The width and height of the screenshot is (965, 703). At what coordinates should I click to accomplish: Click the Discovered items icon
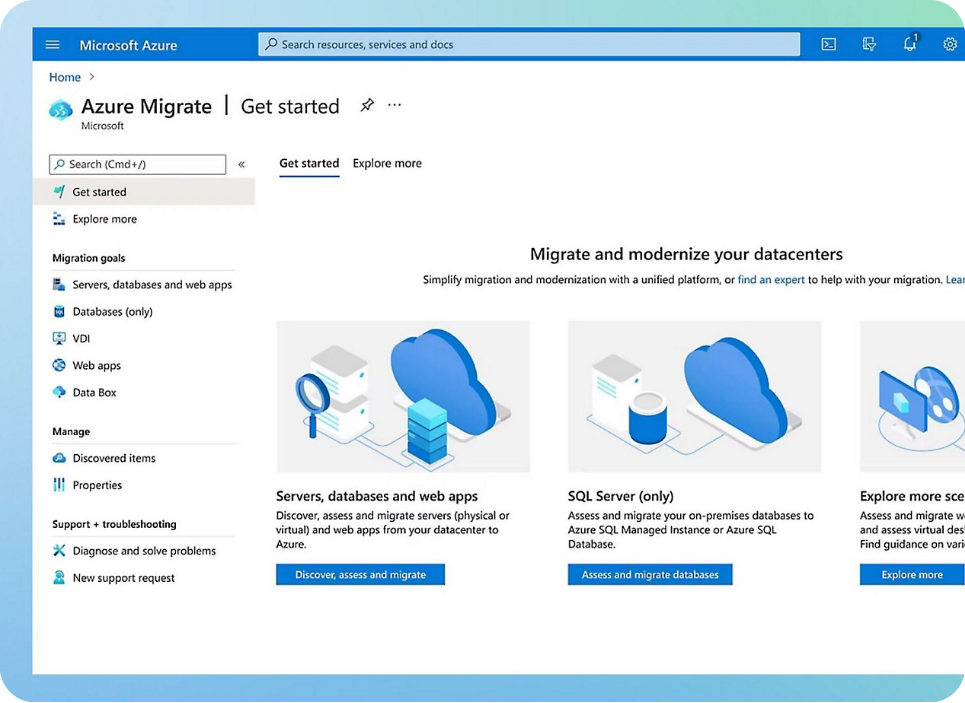(59, 458)
